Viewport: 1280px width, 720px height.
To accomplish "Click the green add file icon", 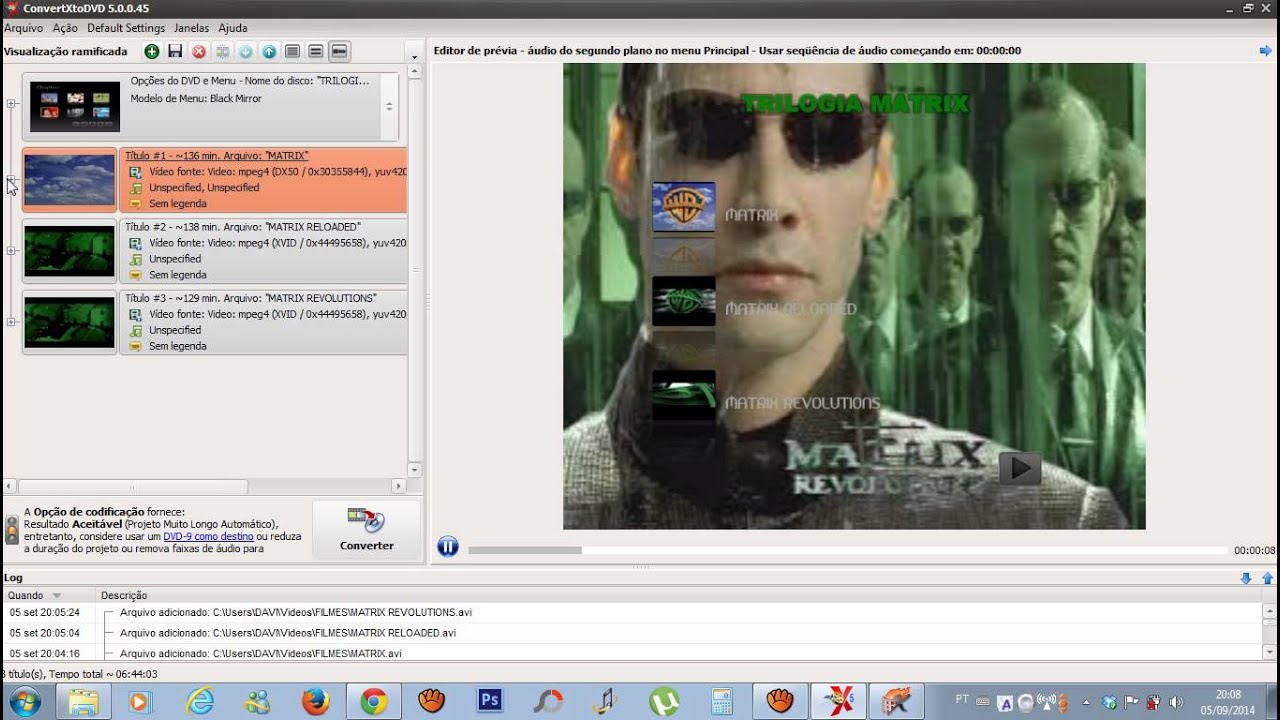I will click(x=152, y=51).
